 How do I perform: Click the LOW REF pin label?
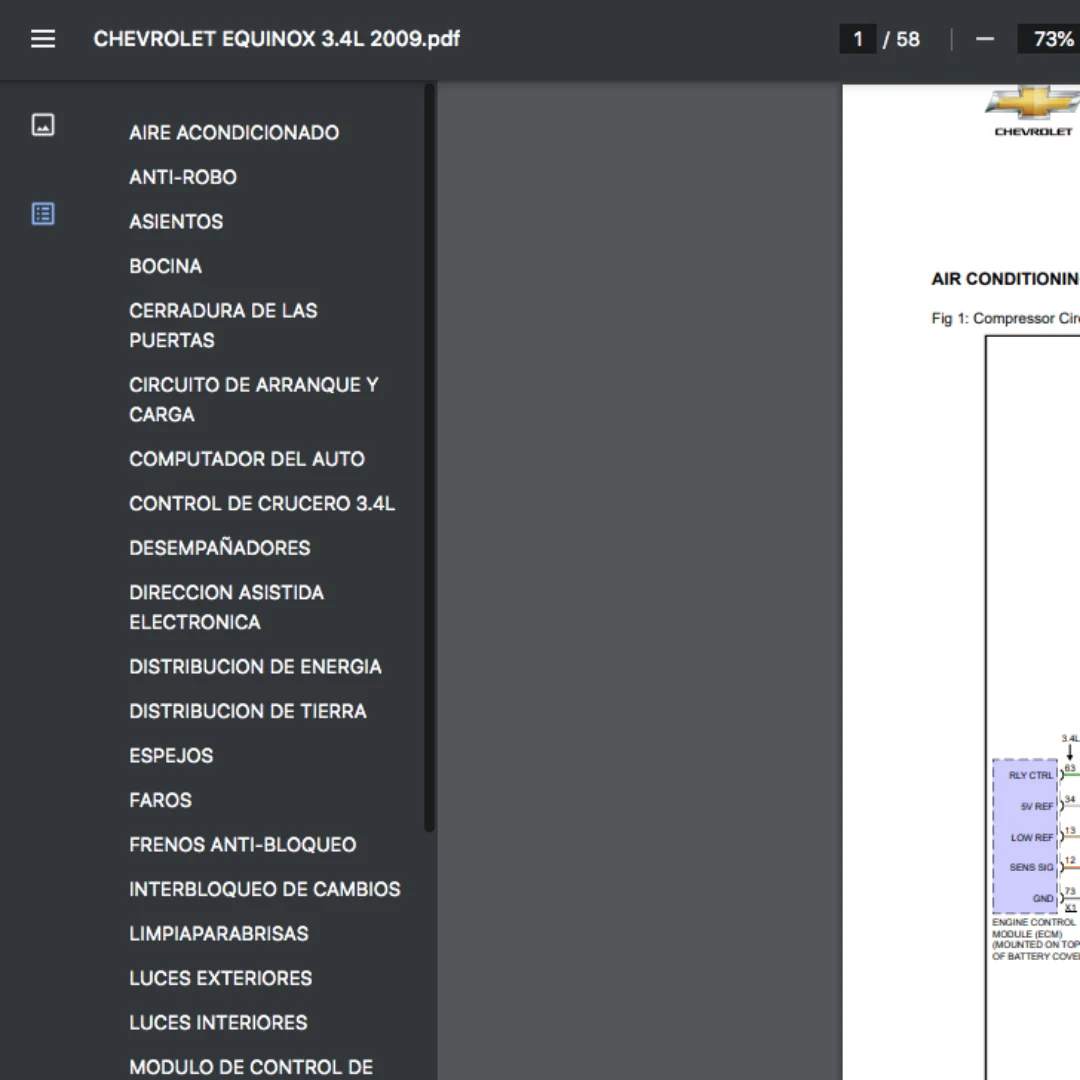click(1032, 838)
